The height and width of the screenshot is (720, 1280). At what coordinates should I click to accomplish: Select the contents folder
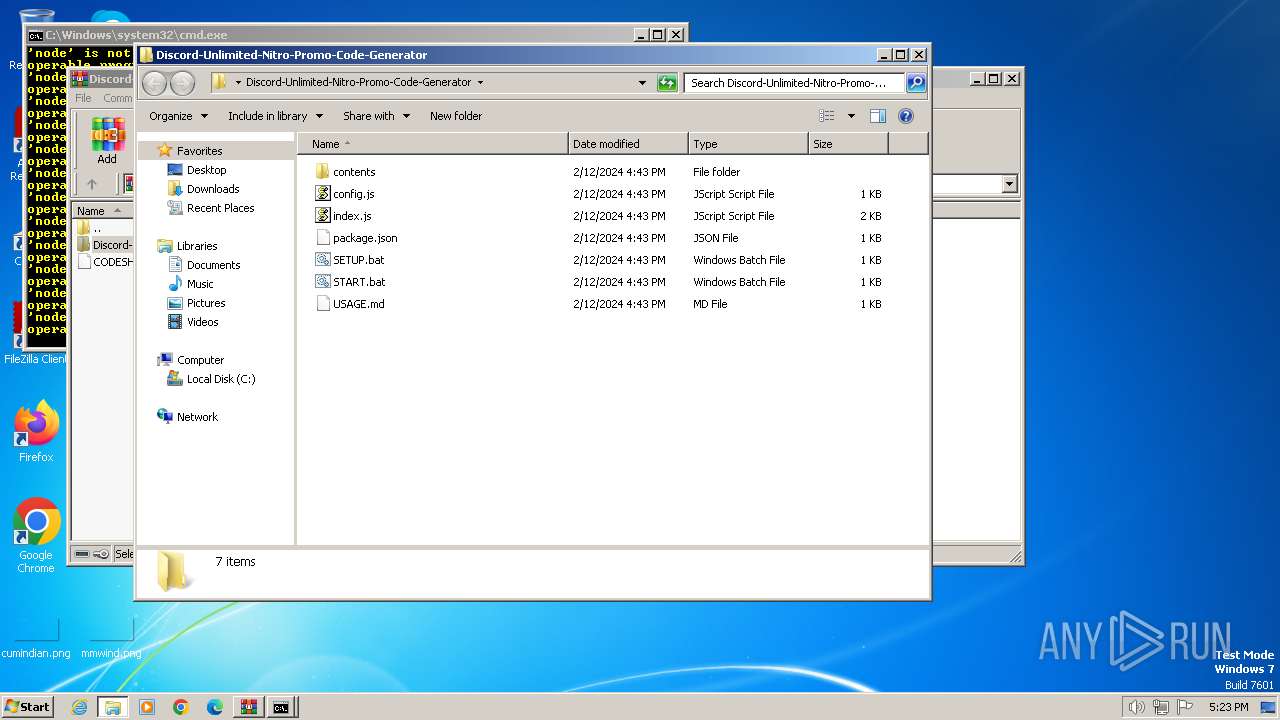(354, 172)
